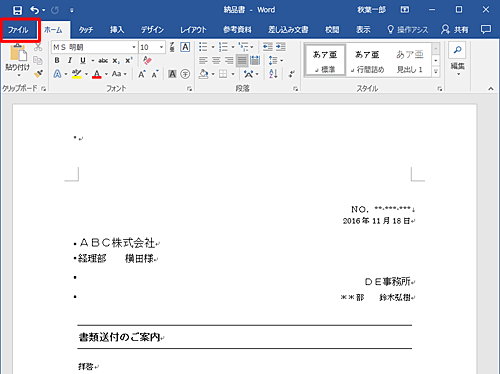Click the Copy icon
This screenshot has height=374, width=500.
(x=38, y=60)
